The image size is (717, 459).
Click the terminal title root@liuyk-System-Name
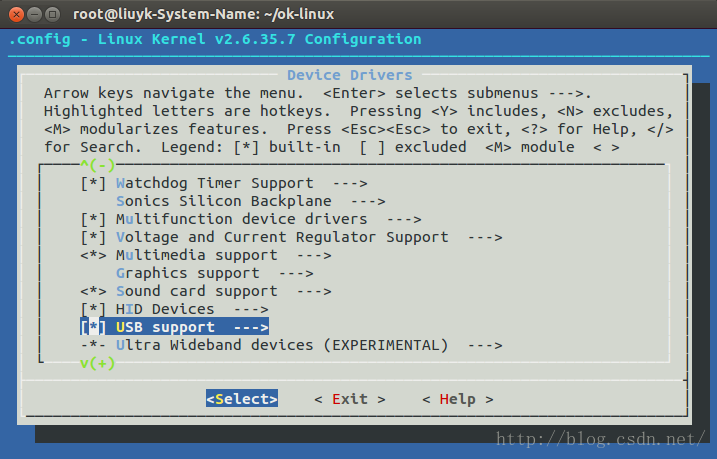(203, 14)
